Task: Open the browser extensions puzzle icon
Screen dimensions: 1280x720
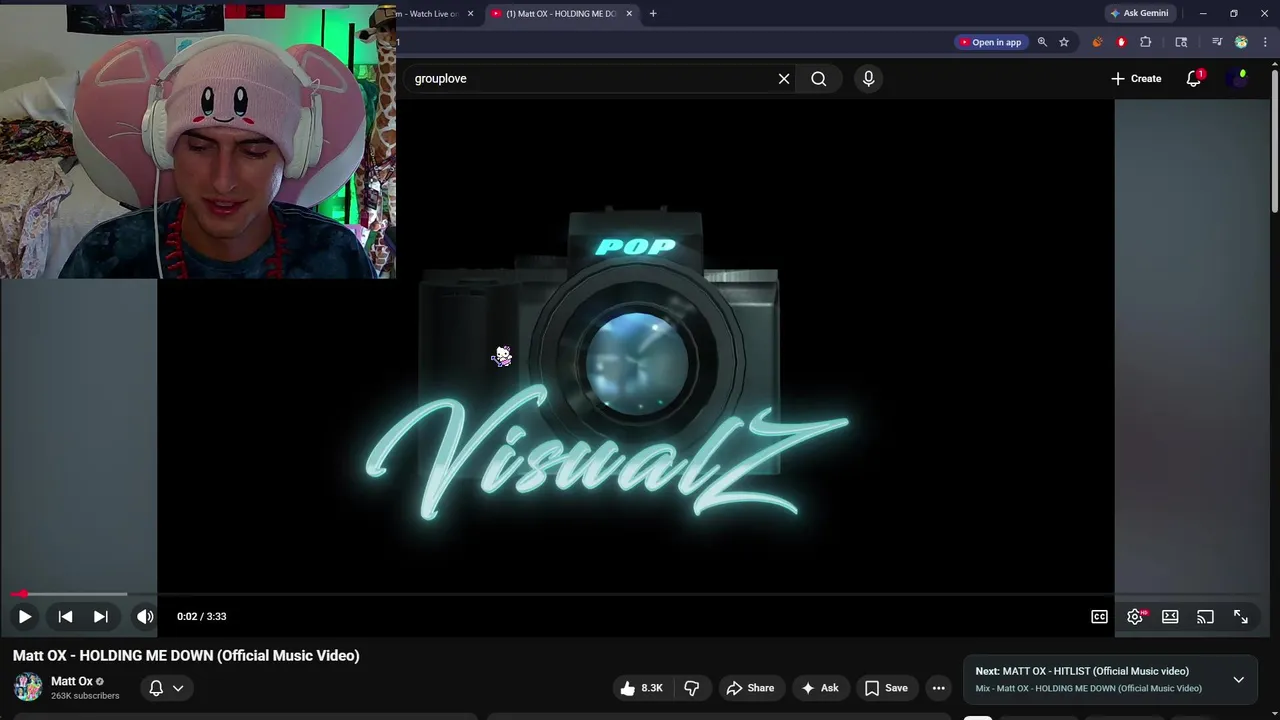Action: click(x=1146, y=42)
